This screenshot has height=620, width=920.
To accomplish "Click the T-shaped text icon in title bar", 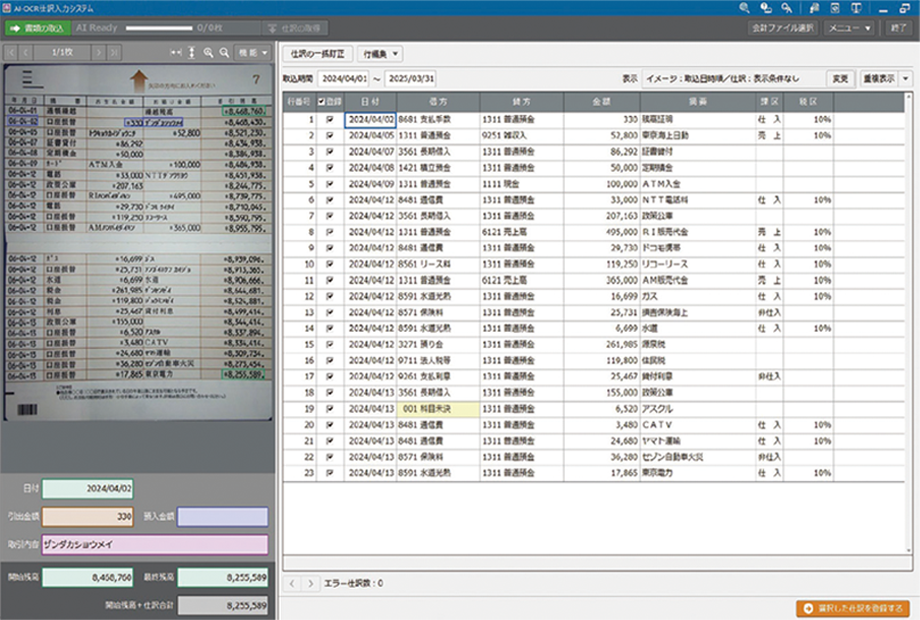I will coord(856,8).
